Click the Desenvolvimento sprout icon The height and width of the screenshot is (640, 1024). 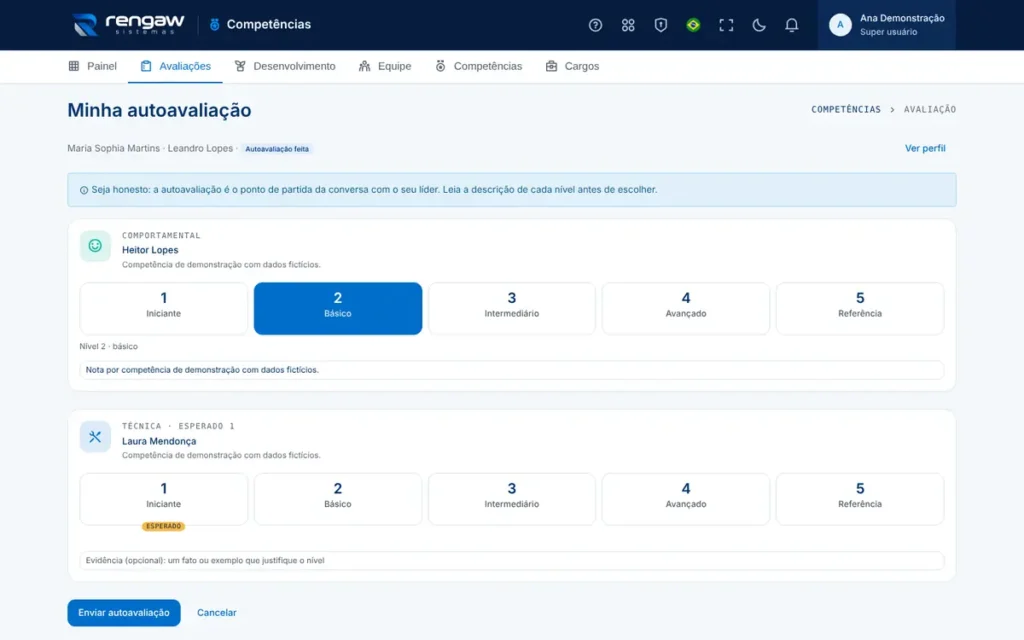(x=240, y=66)
